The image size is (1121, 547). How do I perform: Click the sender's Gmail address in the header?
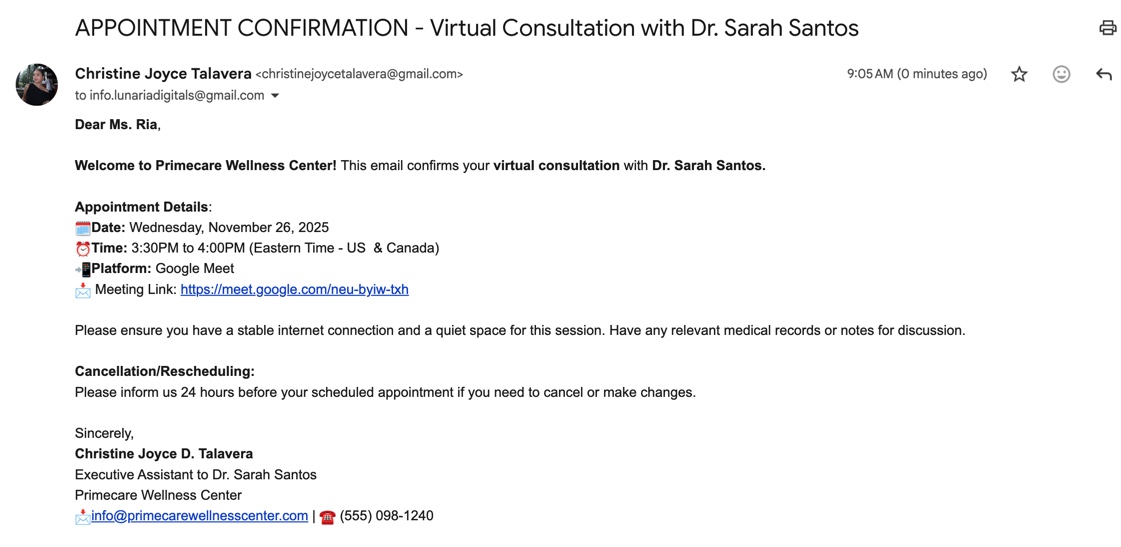pyautogui.click(x=359, y=74)
